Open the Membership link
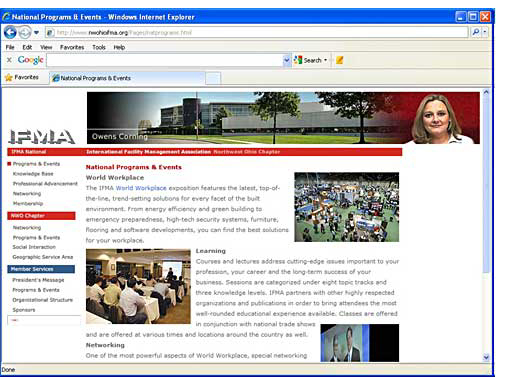The height and width of the screenshot is (377, 505). [28, 203]
